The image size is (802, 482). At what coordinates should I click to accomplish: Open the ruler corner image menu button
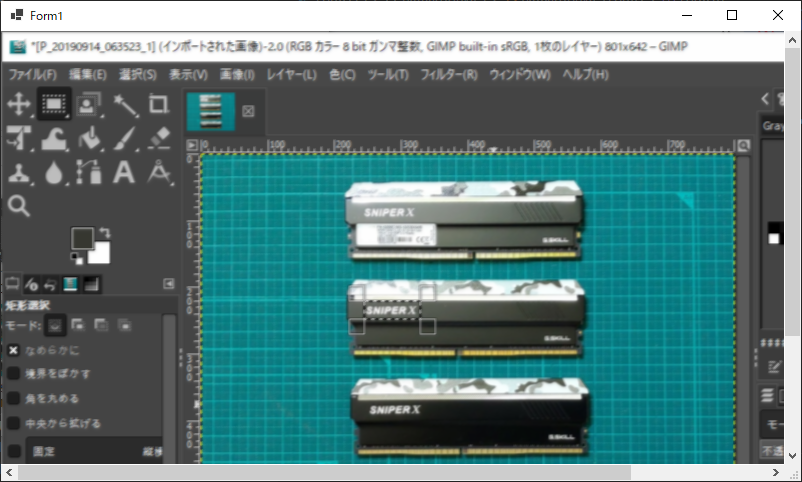[x=192, y=145]
